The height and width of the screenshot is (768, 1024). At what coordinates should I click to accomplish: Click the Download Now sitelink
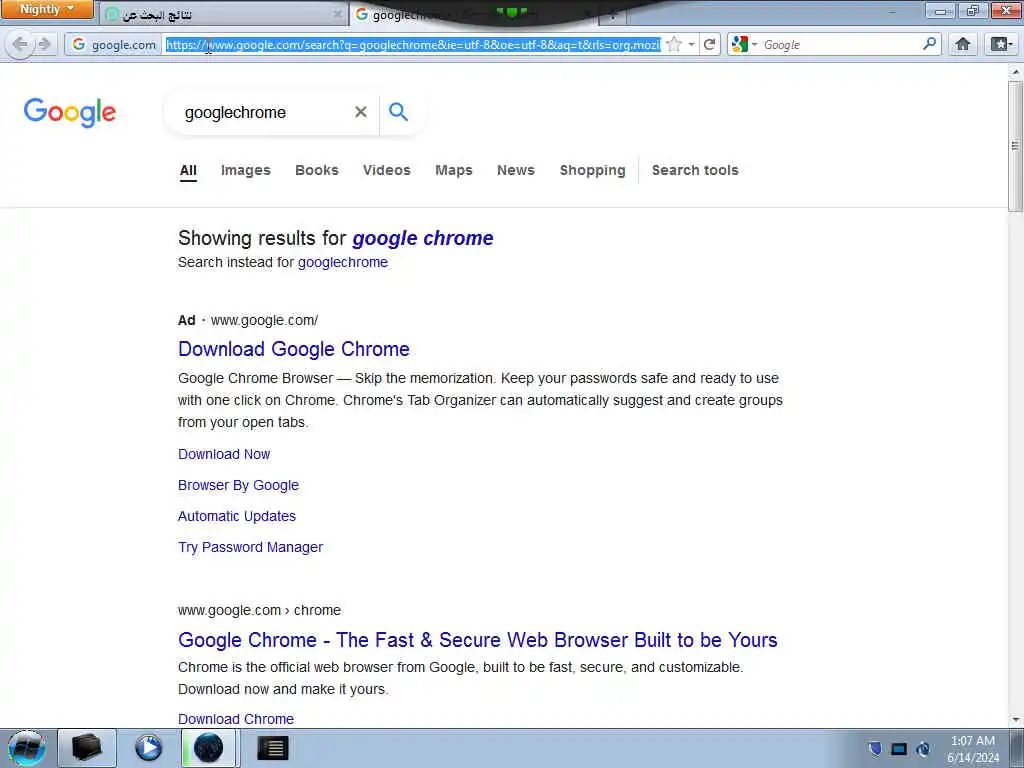(224, 454)
